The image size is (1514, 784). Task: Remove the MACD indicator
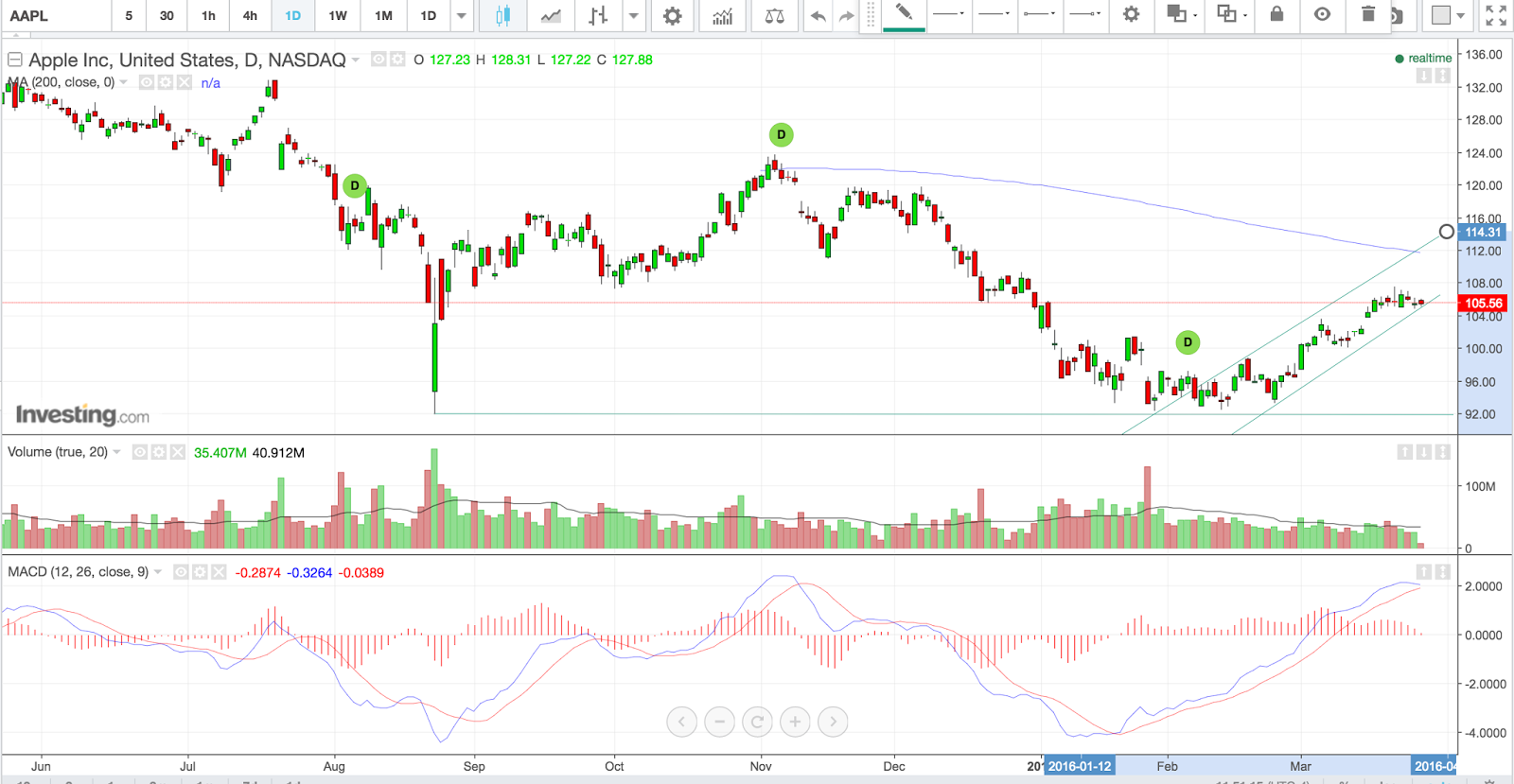219,572
